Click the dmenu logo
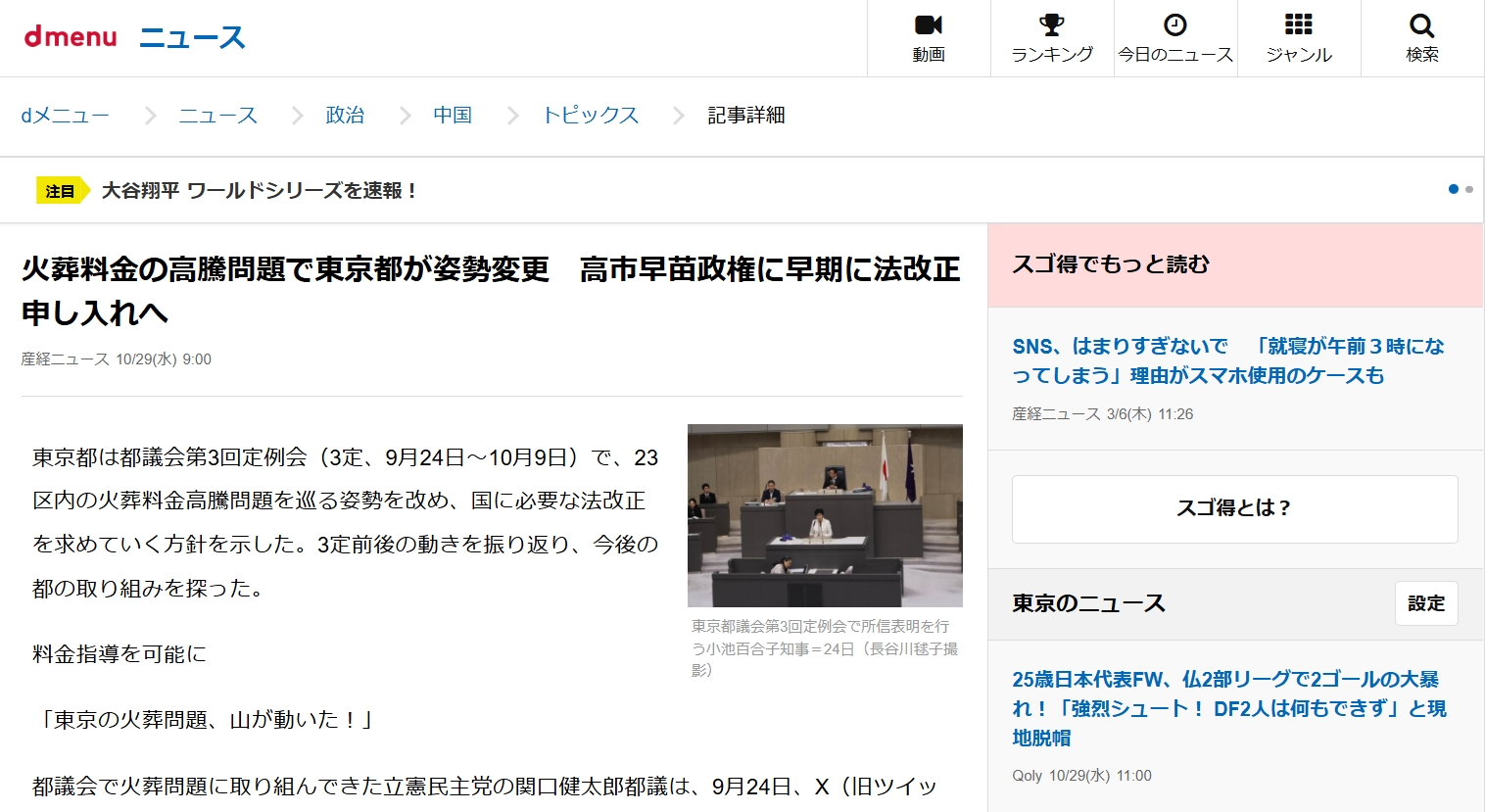The image size is (1485, 812). click(71, 37)
